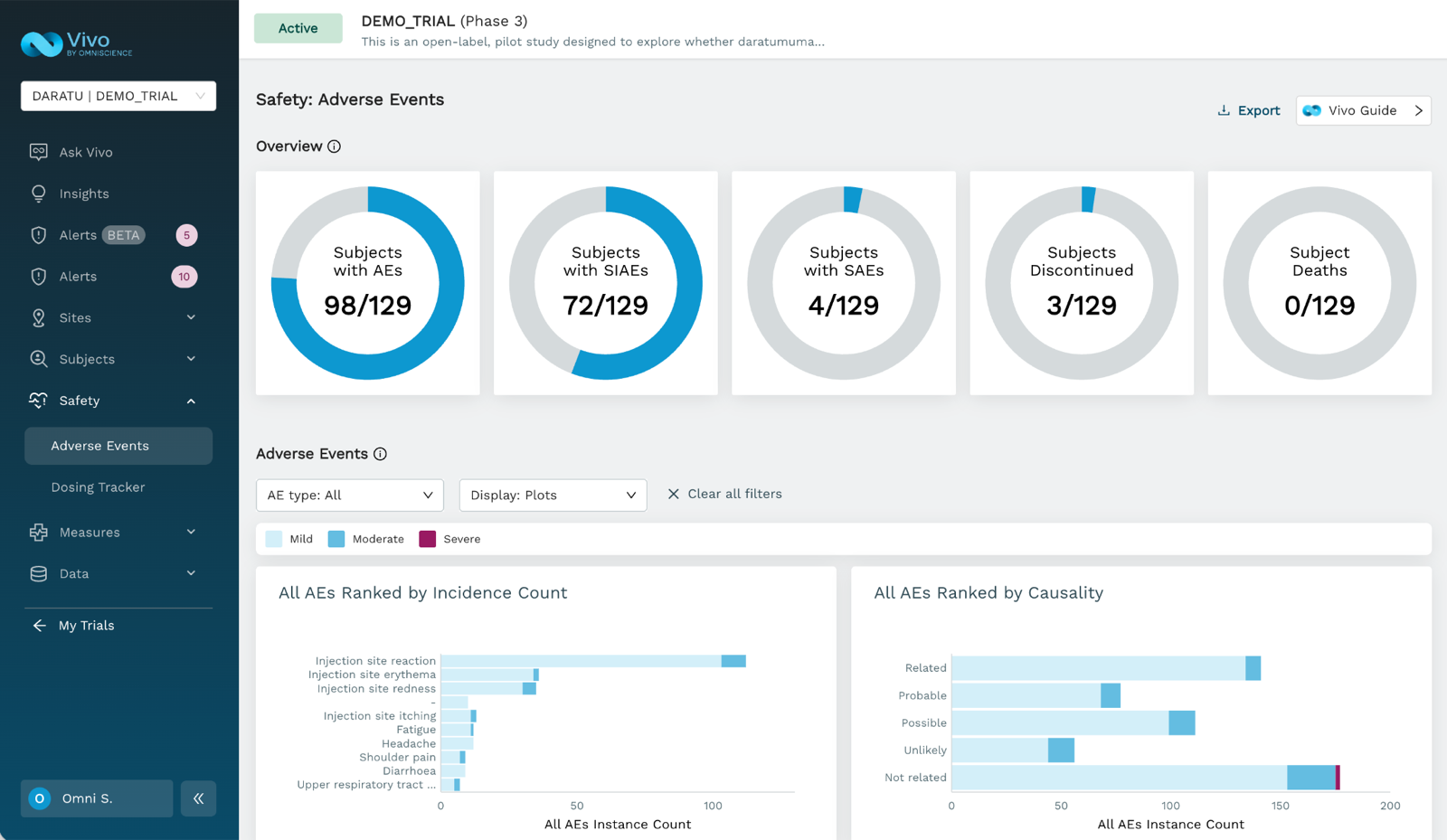Toggle the Mild severity legend swatch
Screen dimensions: 1447x840
coord(274,539)
